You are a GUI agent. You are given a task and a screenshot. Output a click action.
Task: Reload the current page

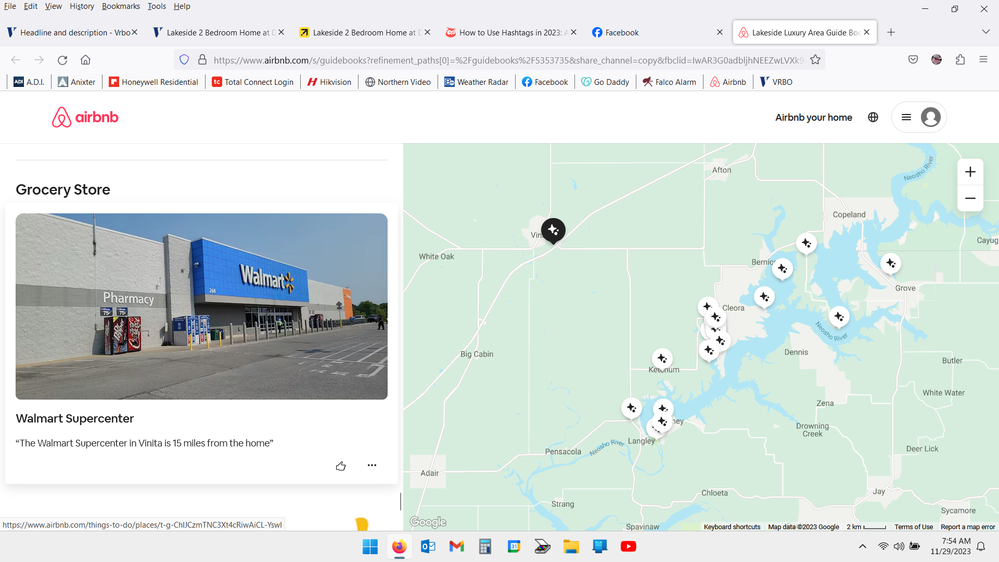[62, 60]
